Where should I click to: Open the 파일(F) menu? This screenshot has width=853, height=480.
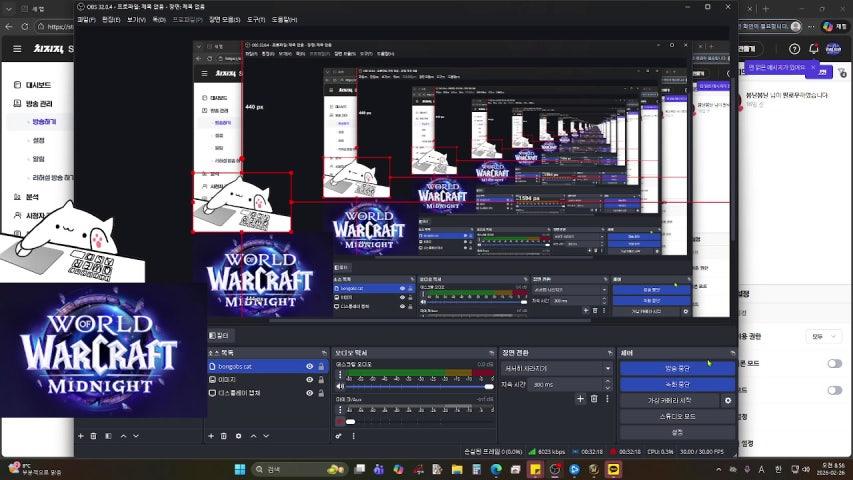coord(87,19)
